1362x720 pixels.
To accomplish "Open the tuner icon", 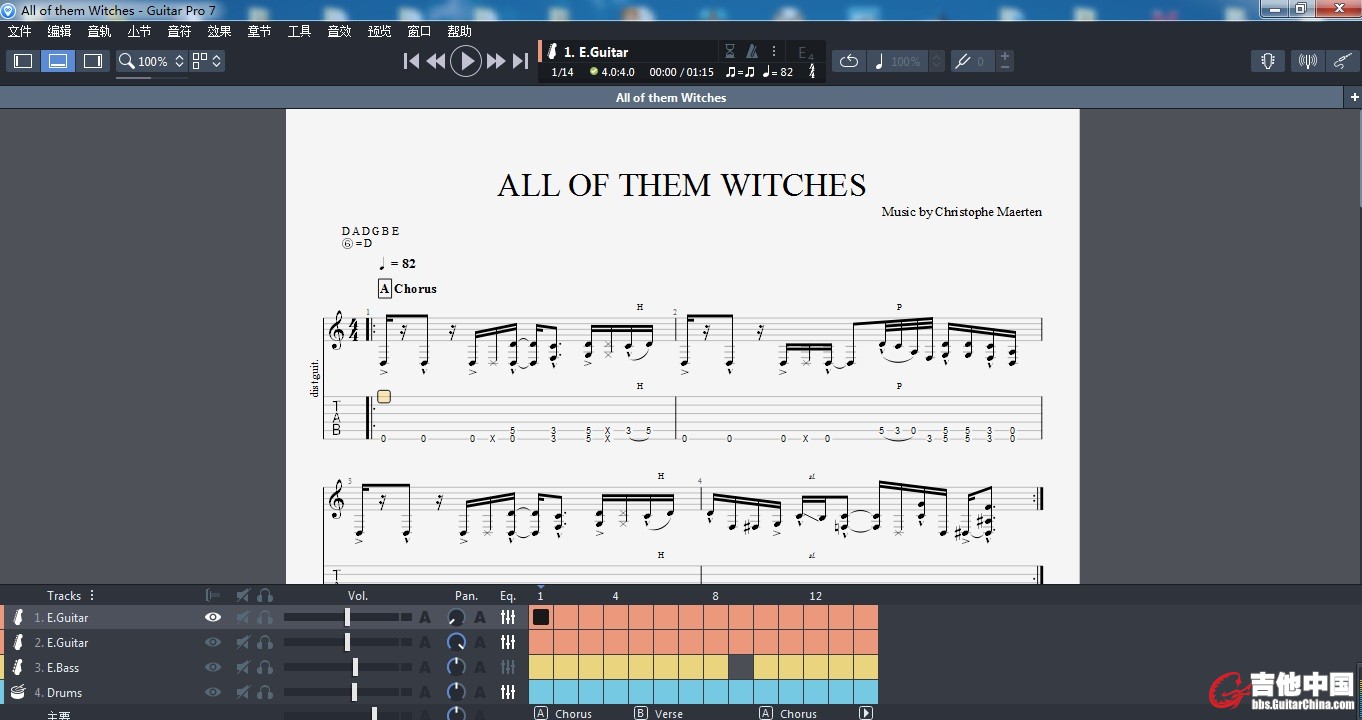I will 1307,61.
